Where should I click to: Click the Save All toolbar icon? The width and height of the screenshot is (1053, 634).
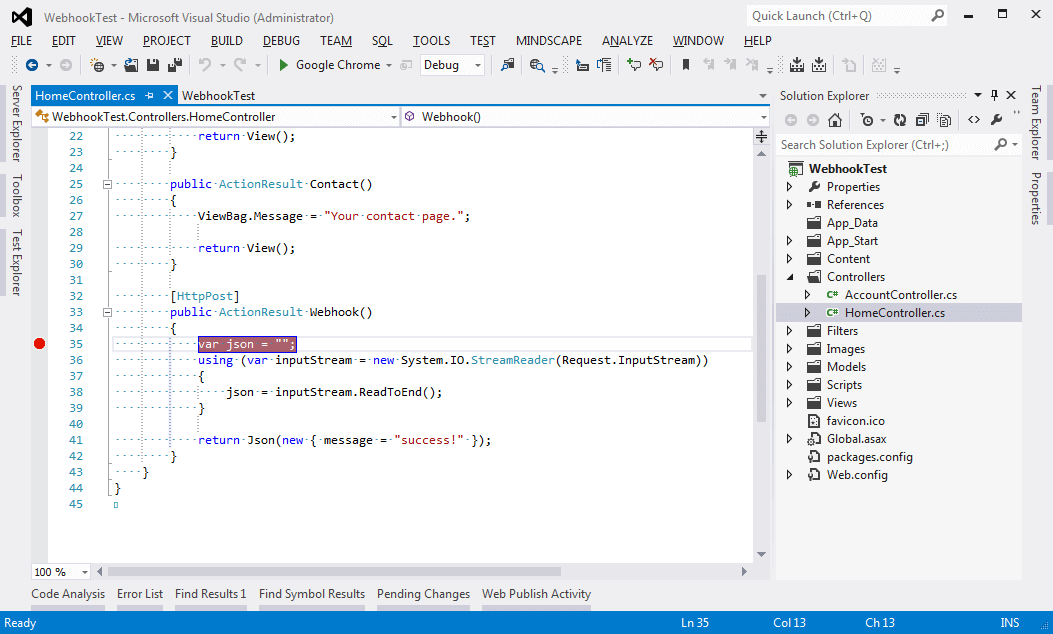176,65
